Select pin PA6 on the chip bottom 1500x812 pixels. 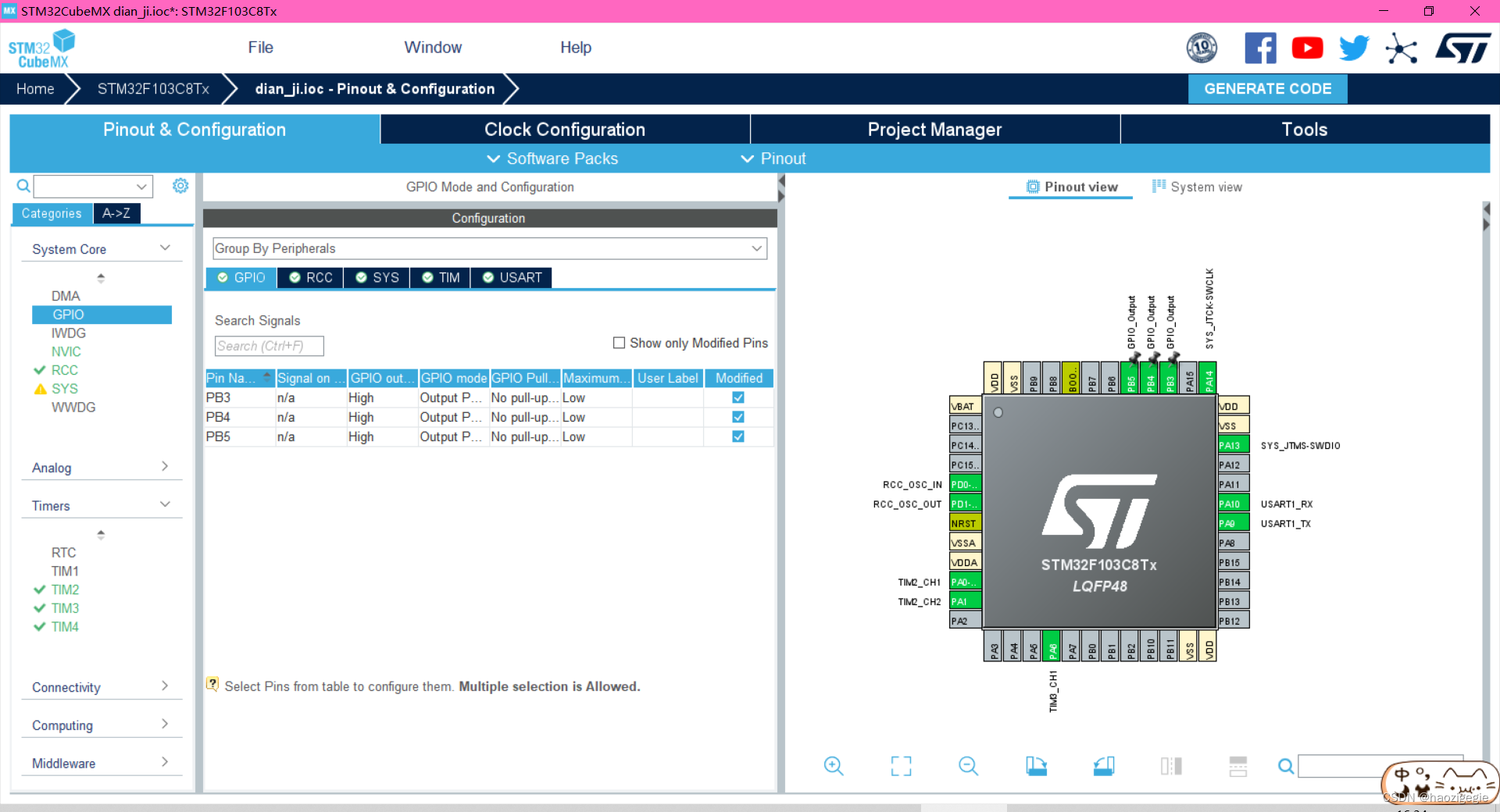tap(1052, 646)
